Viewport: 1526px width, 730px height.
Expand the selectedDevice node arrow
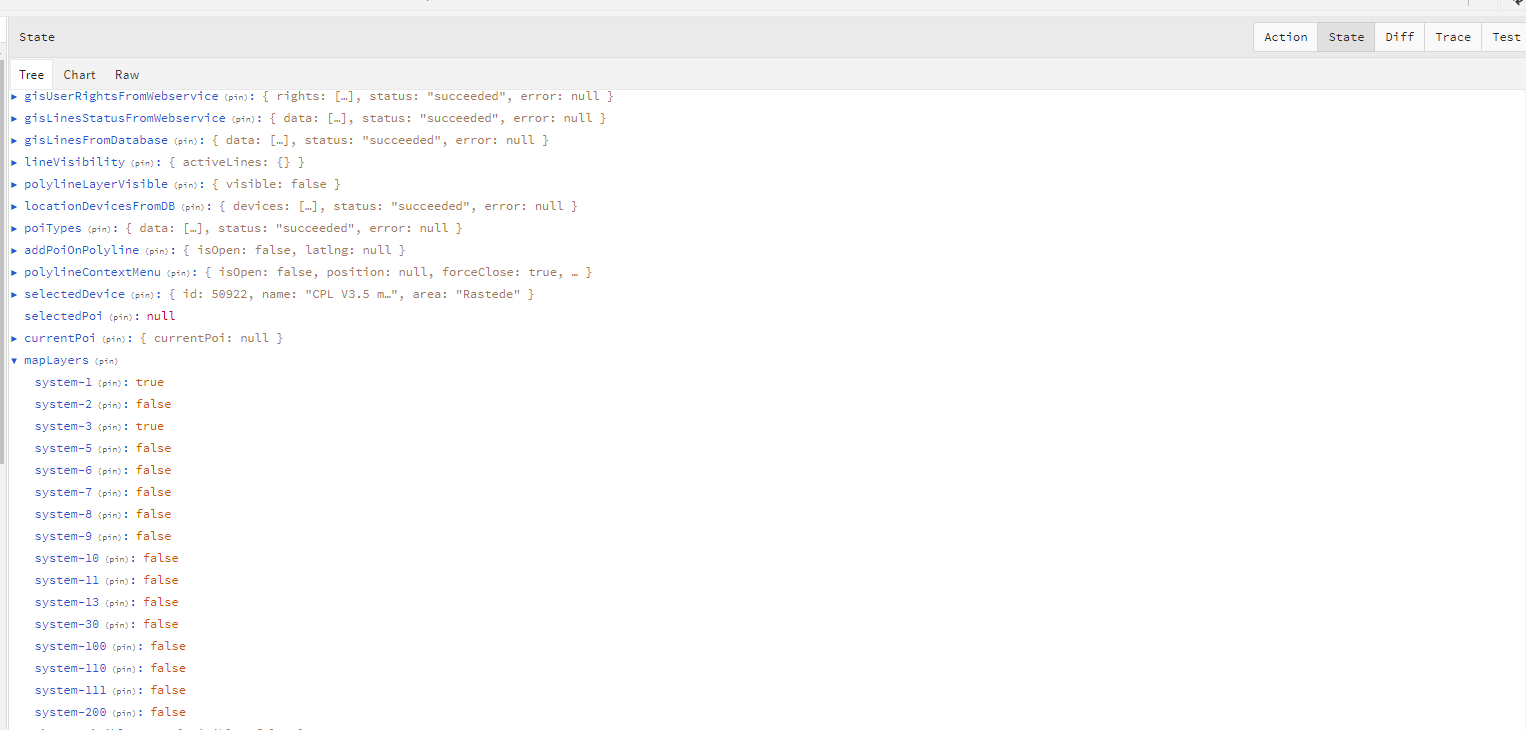tap(14, 294)
